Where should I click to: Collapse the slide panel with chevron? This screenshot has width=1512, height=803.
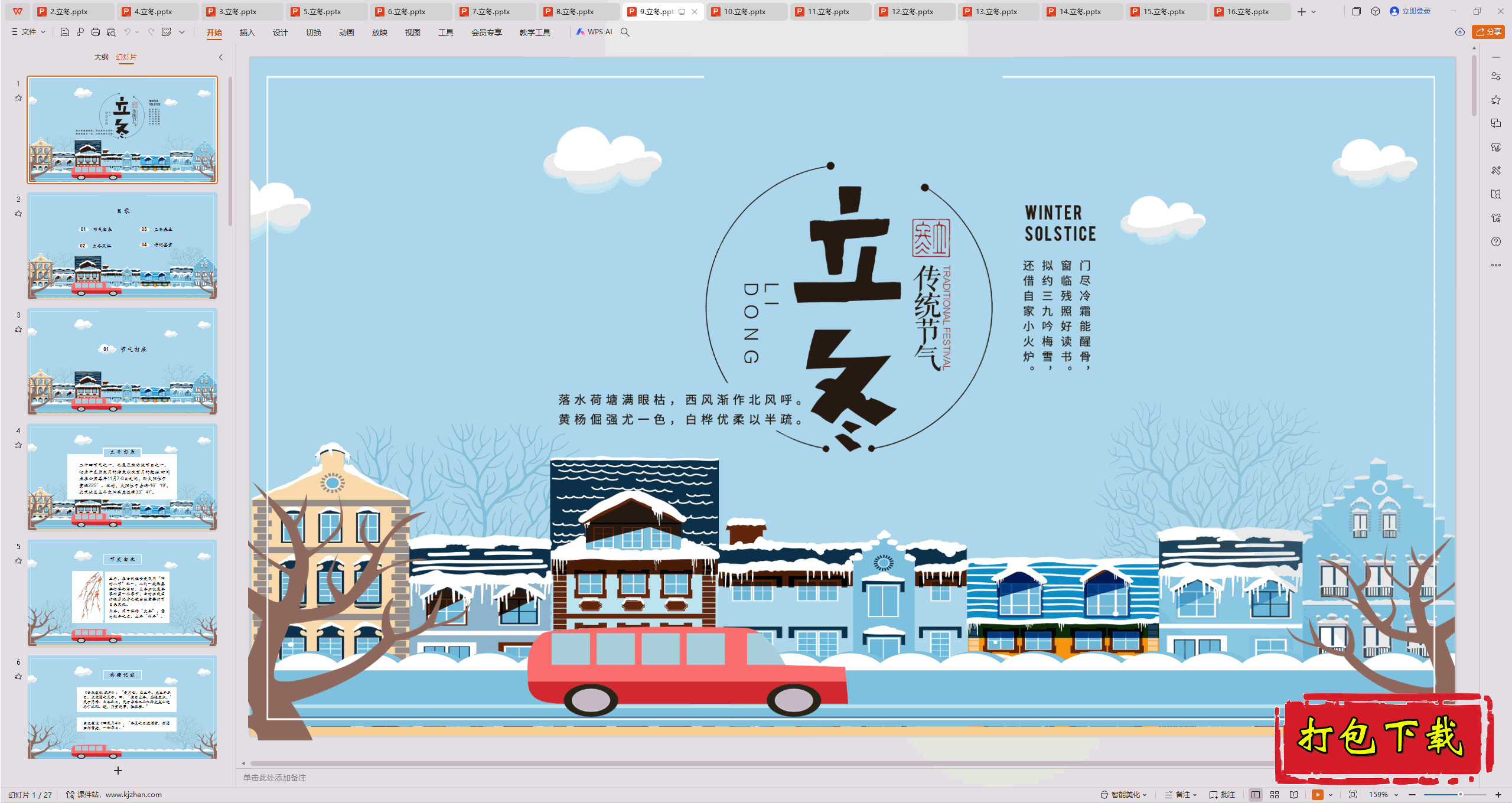(221, 57)
